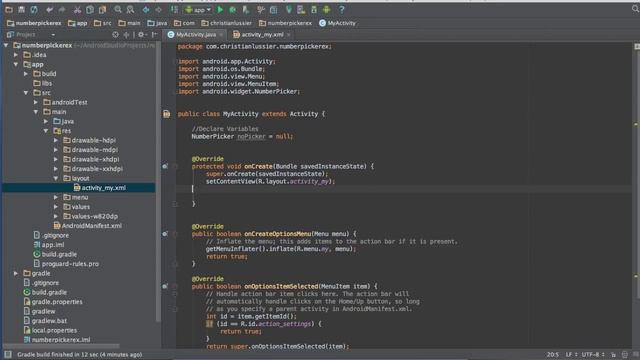Open help with the question mark icon

(x=342, y=9)
